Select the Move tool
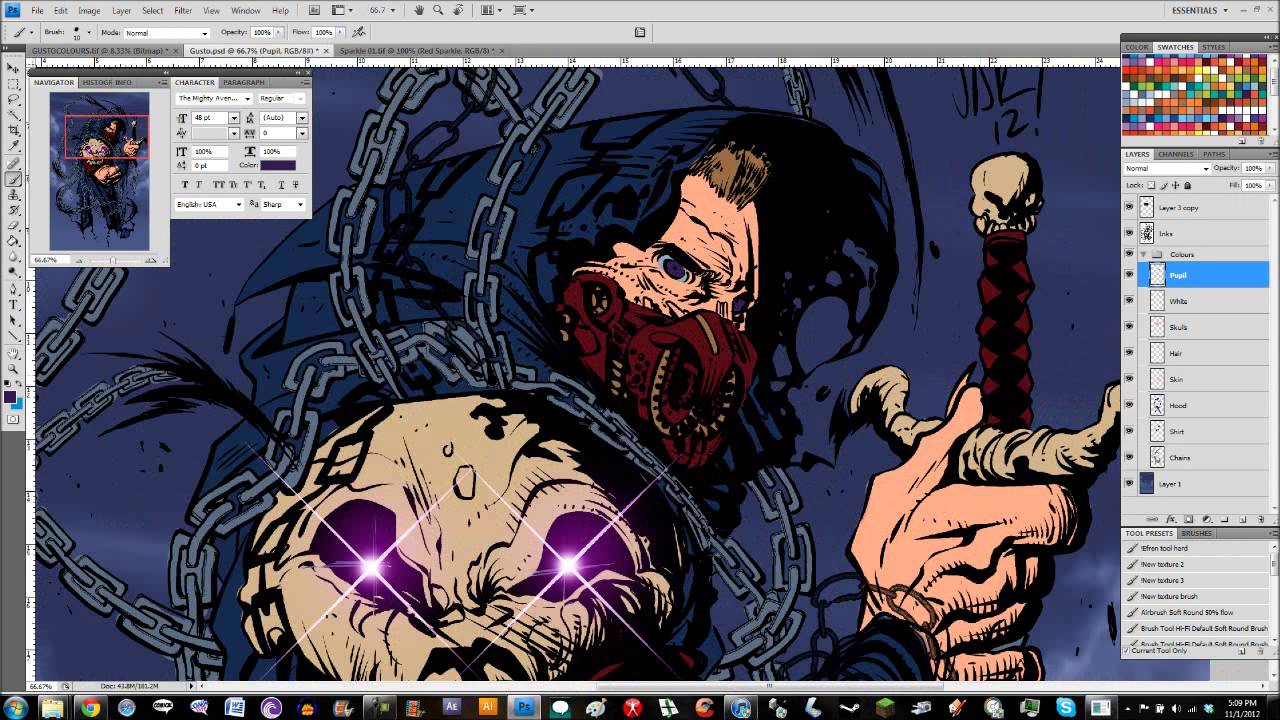Image resolution: width=1280 pixels, height=720 pixels. point(14,68)
